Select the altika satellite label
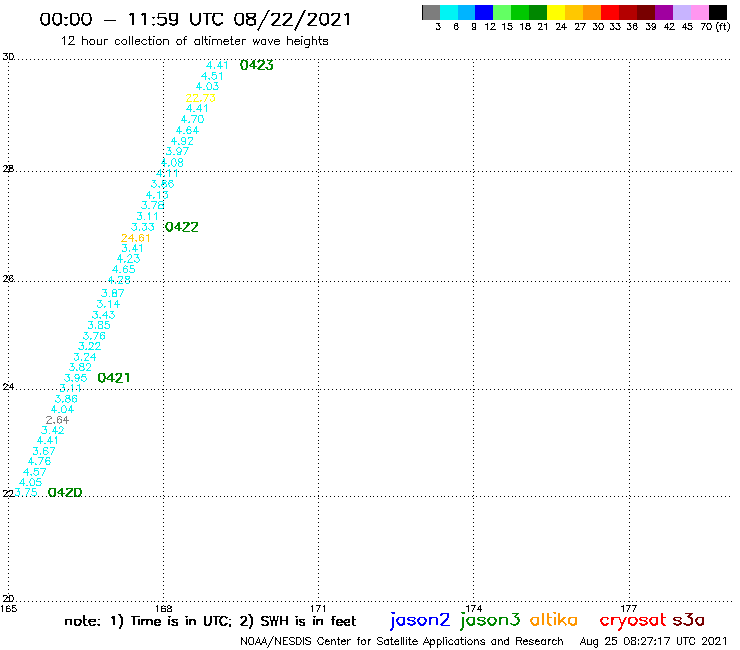Image resolution: width=740 pixels, height=650 pixels. (554, 620)
